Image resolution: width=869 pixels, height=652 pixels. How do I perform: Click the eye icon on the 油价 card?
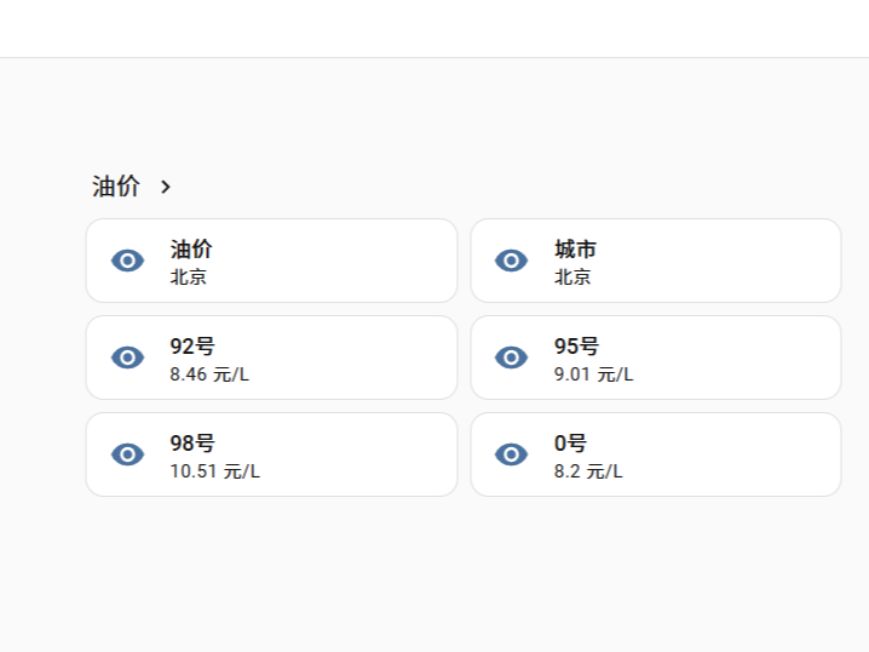click(127, 261)
